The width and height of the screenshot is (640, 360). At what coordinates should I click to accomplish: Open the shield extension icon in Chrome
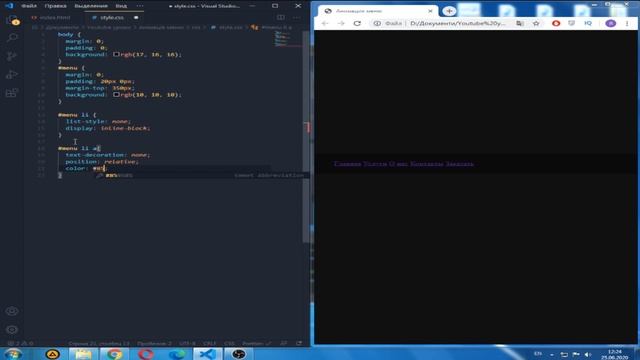tap(571, 24)
